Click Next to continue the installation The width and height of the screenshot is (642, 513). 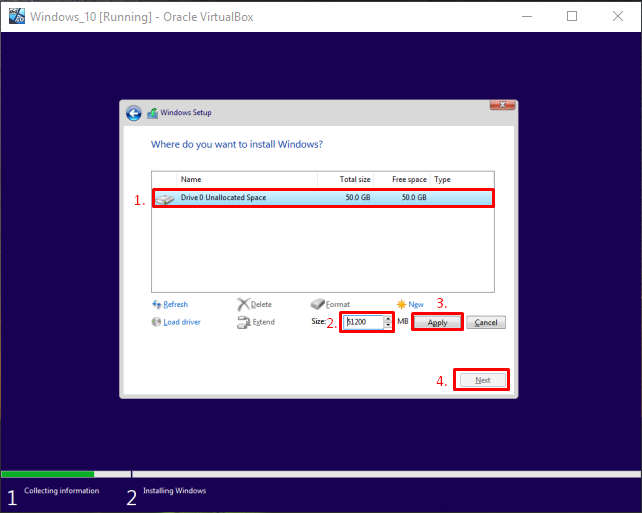click(482, 380)
